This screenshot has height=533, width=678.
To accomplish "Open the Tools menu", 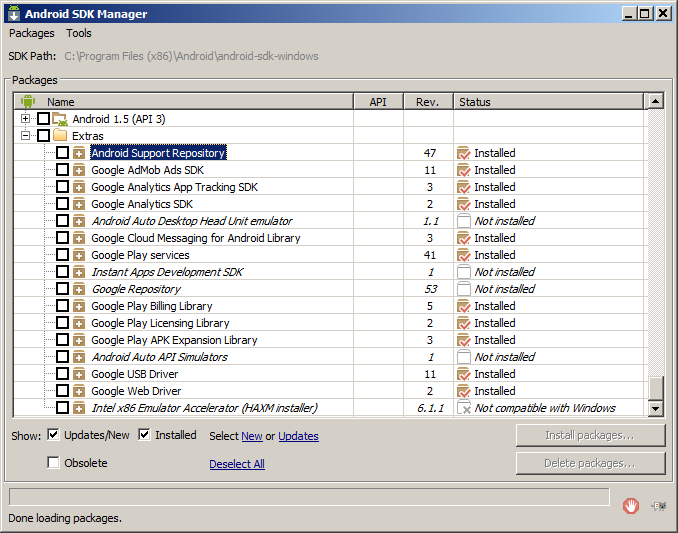I will coord(79,33).
